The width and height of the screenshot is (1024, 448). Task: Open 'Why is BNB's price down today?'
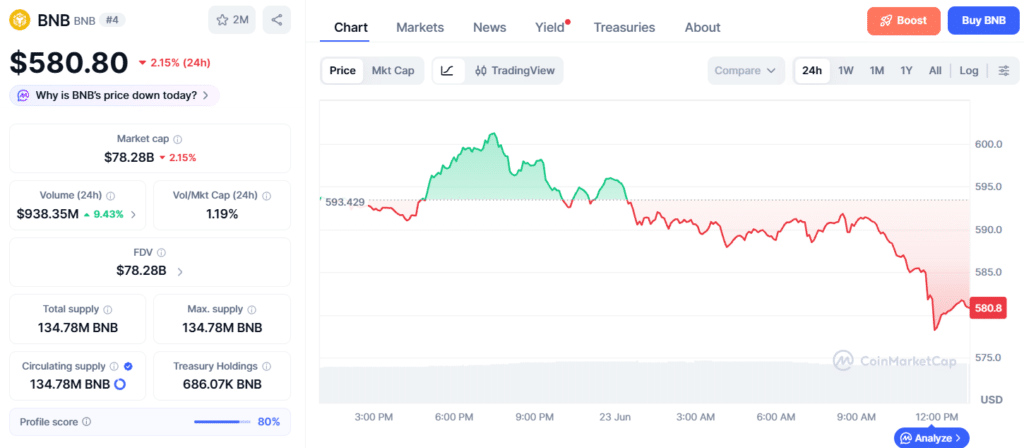pyautogui.click(x=114, y=95)
